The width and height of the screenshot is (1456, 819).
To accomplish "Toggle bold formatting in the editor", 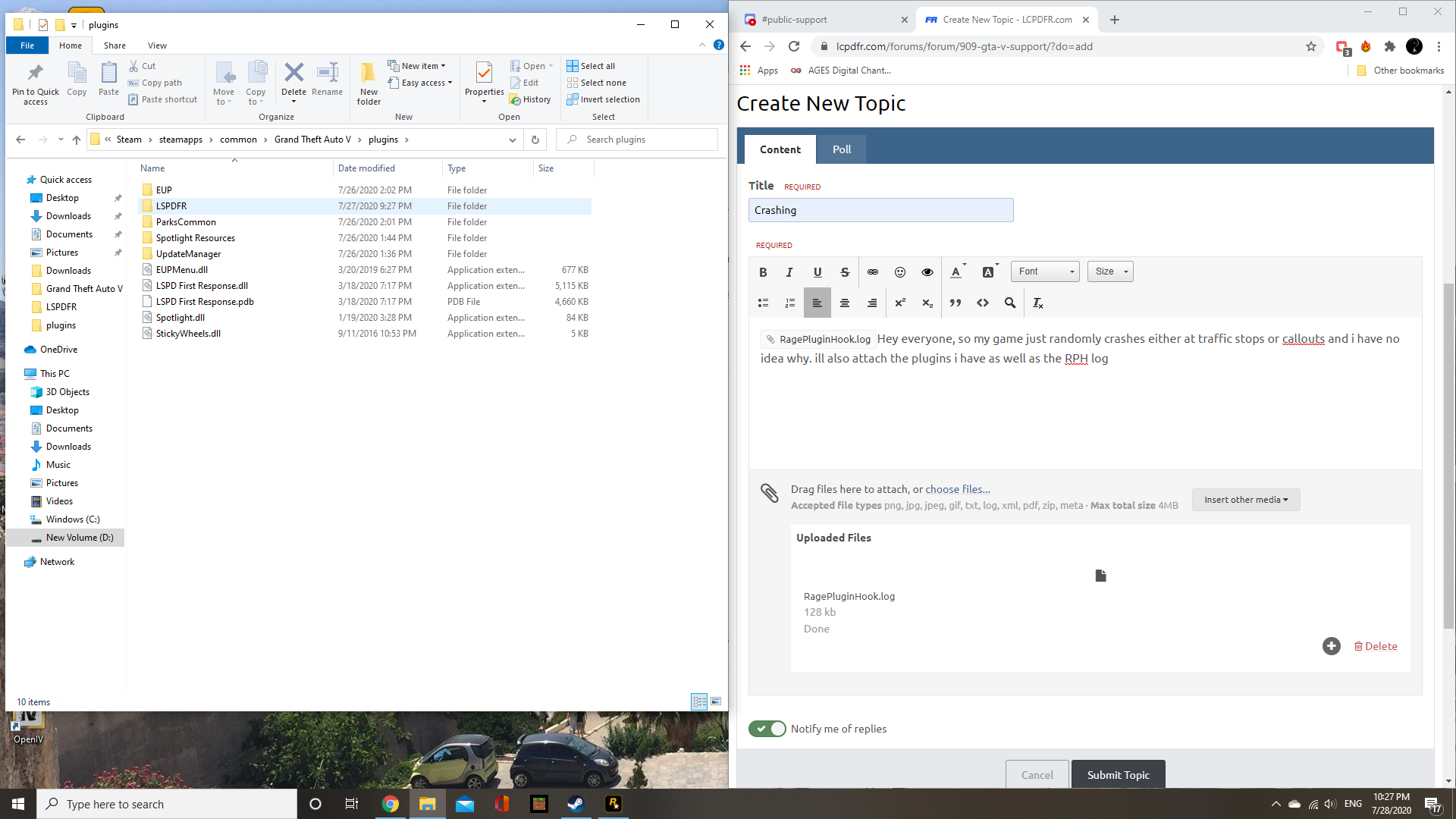I will coord(763,272).
